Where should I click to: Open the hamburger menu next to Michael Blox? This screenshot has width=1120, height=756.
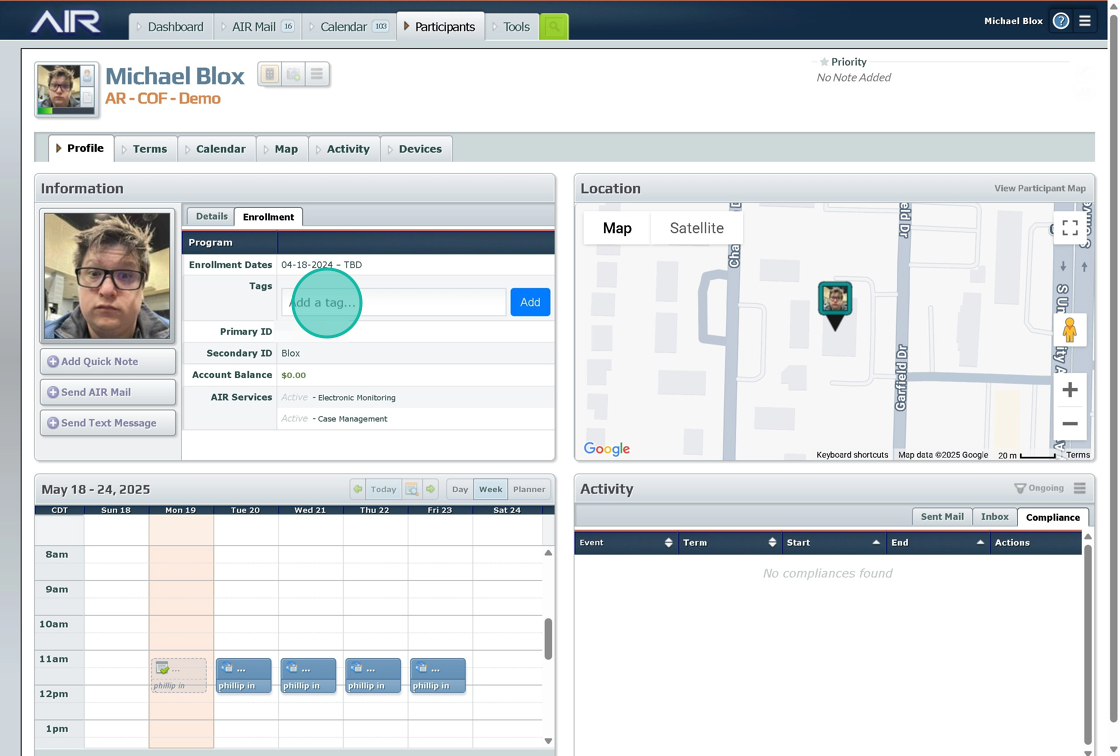tap(1085, 21)
